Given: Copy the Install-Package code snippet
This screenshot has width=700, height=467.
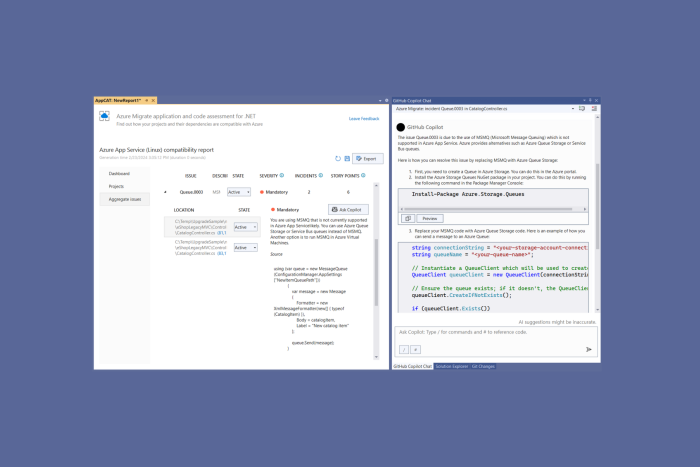Looking at the screenshot, I should click(408, 218).
